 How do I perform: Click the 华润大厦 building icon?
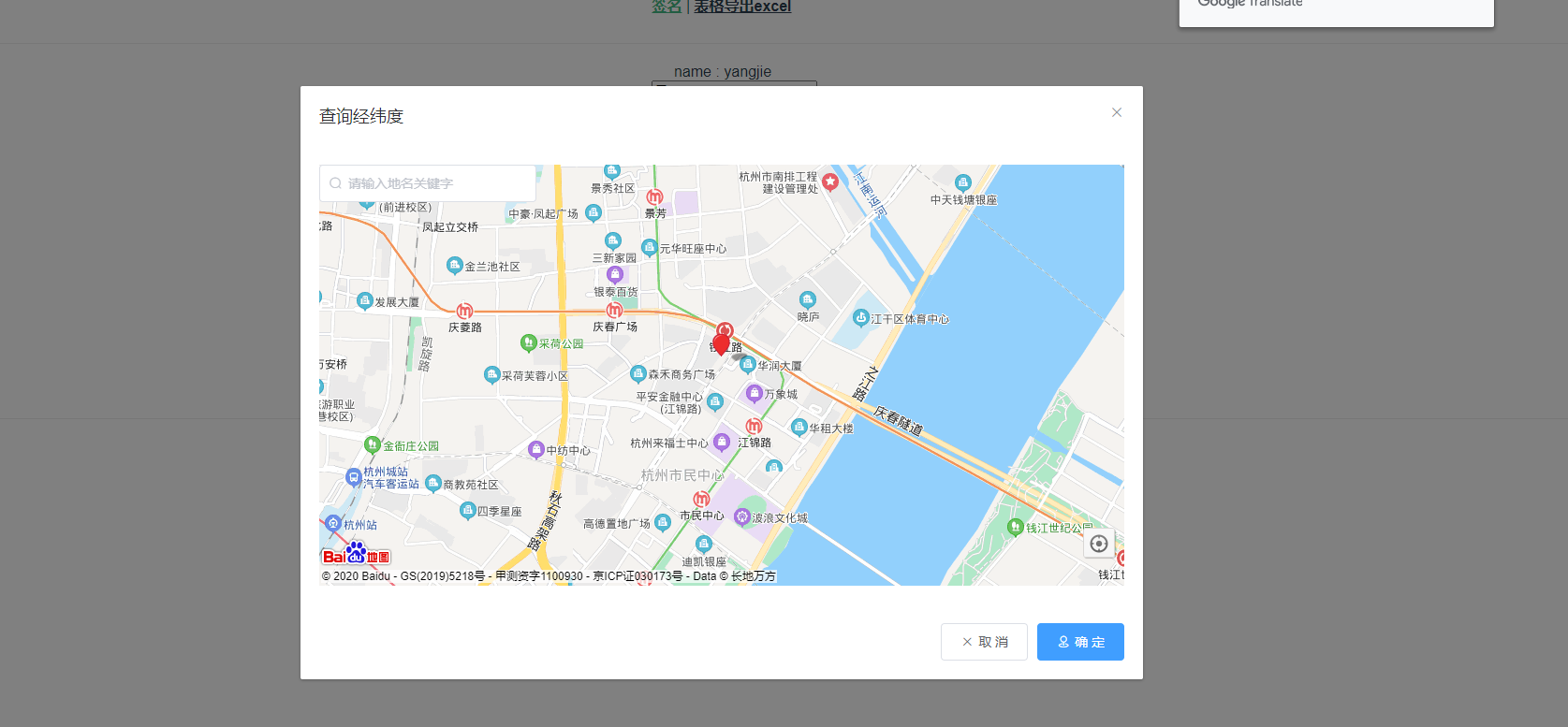[x=748, y=365]
